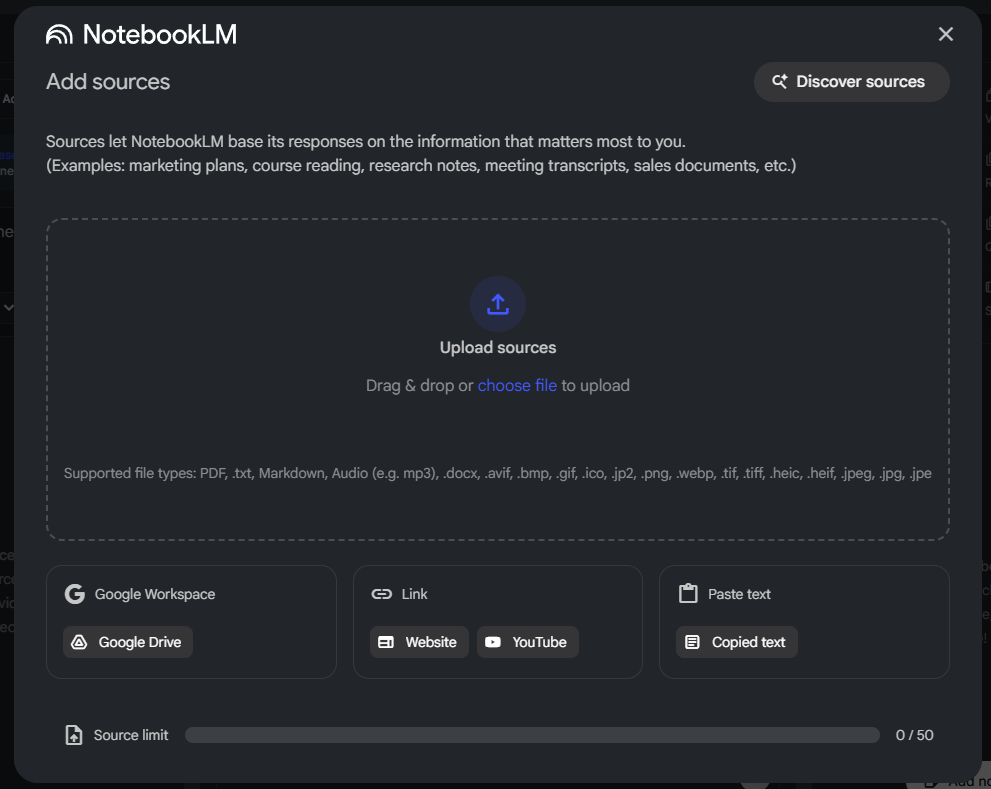991x789 pixels.
Task: Click the chain link icon next to Link
Action: tap(382, 594)
